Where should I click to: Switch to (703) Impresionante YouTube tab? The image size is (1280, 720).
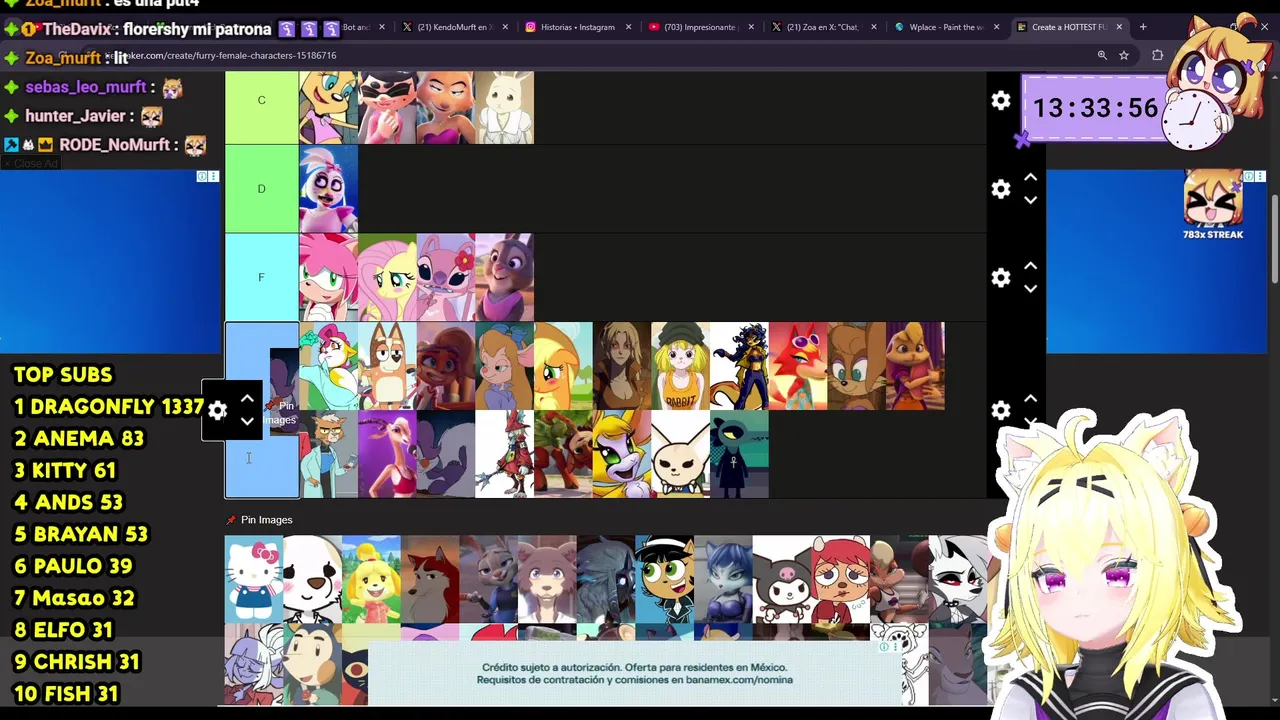click(700, 27)
